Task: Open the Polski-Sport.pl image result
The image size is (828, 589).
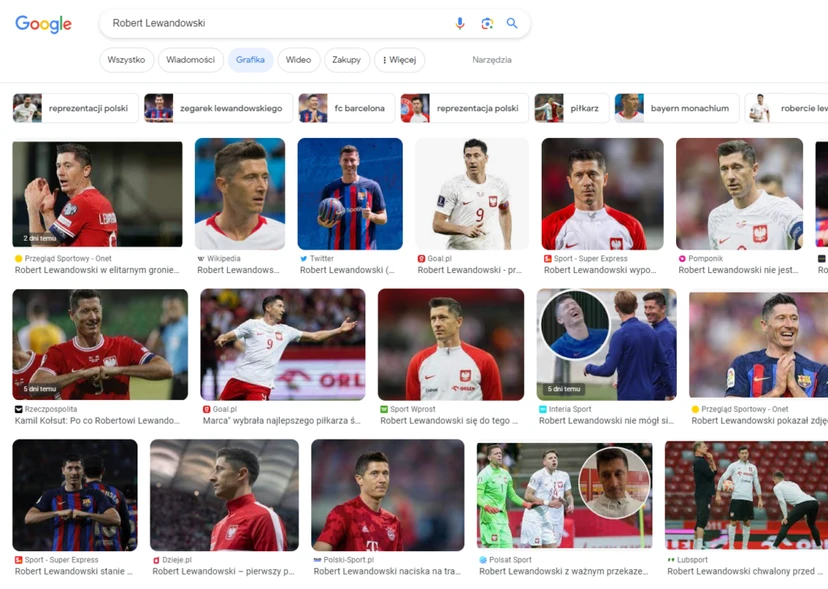Action: tap(388, 495)
